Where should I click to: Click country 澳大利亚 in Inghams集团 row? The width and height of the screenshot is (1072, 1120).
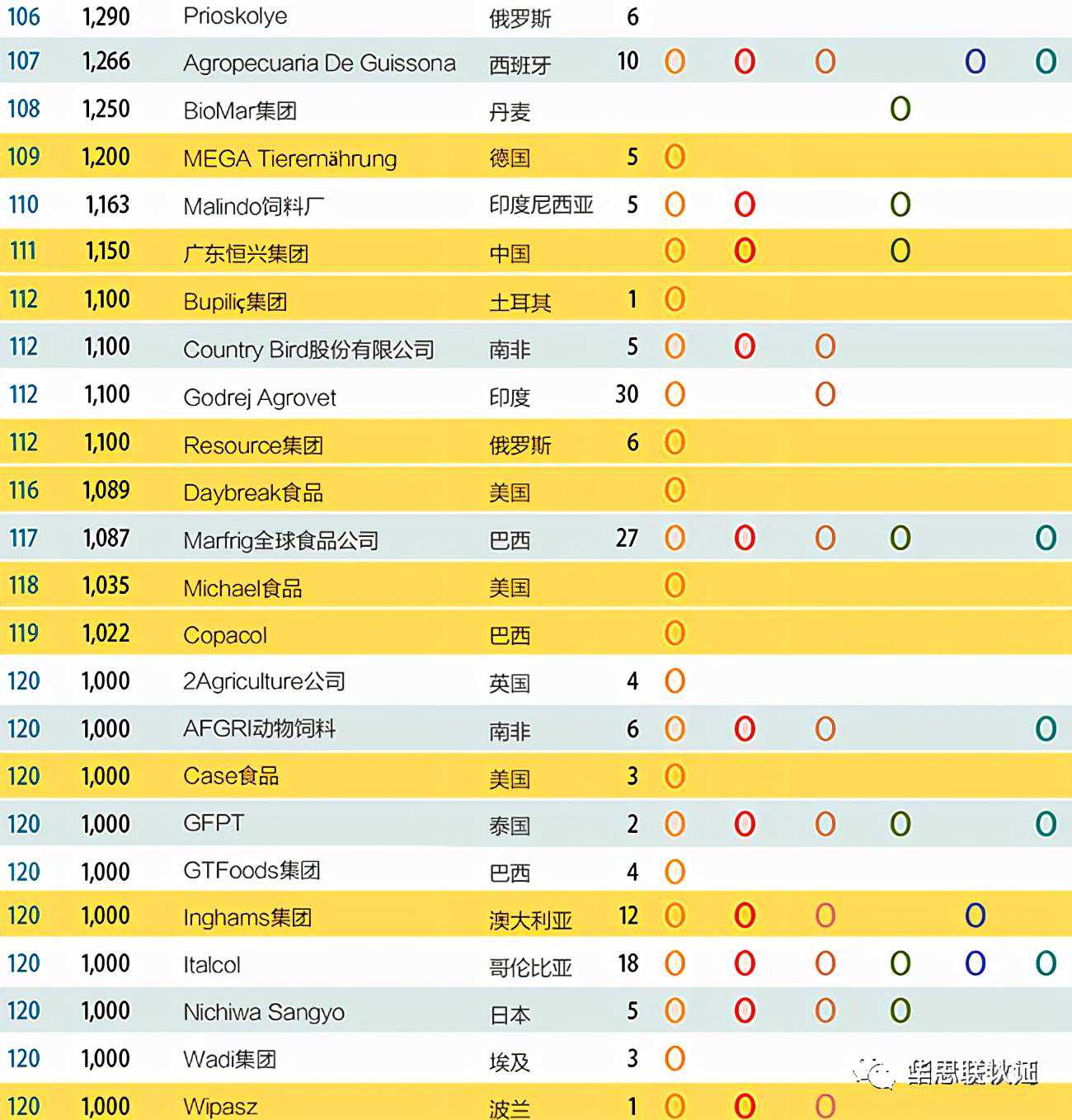tap(530, 920)
